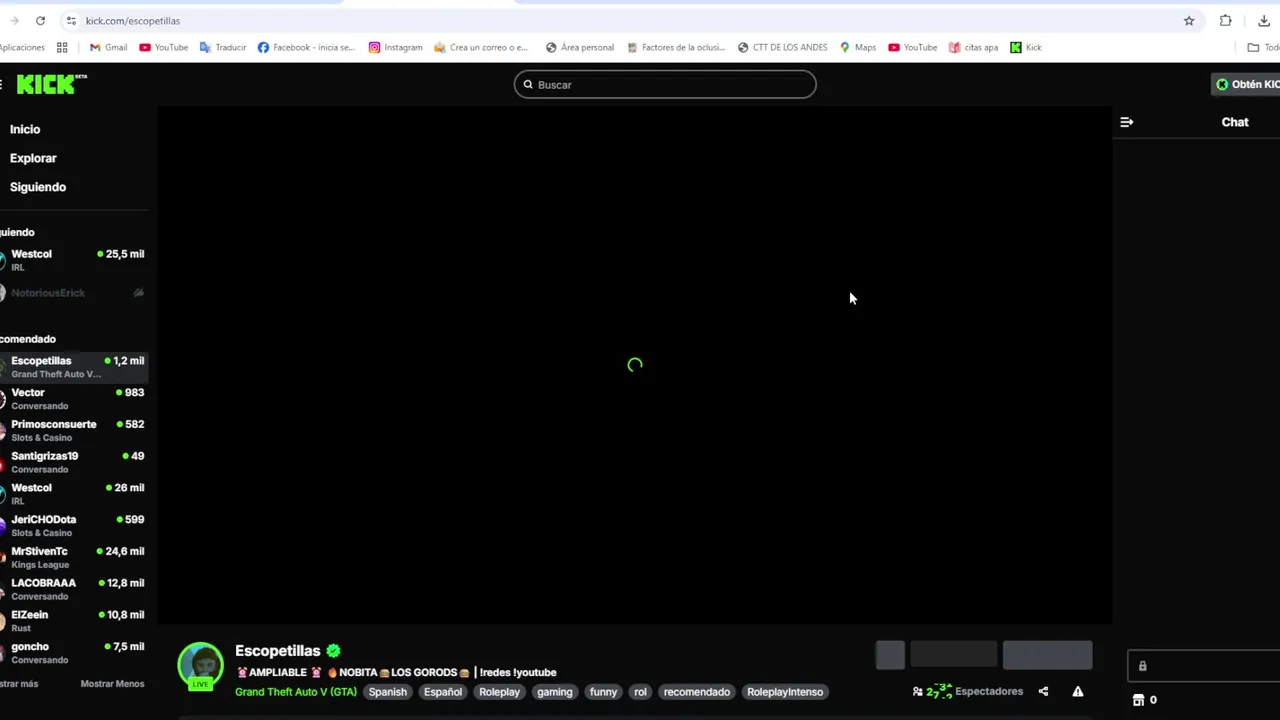This screenshot has width=1280, height=720.
Task: Click the viewers count Espectadores
Action: tap(968, 691)
